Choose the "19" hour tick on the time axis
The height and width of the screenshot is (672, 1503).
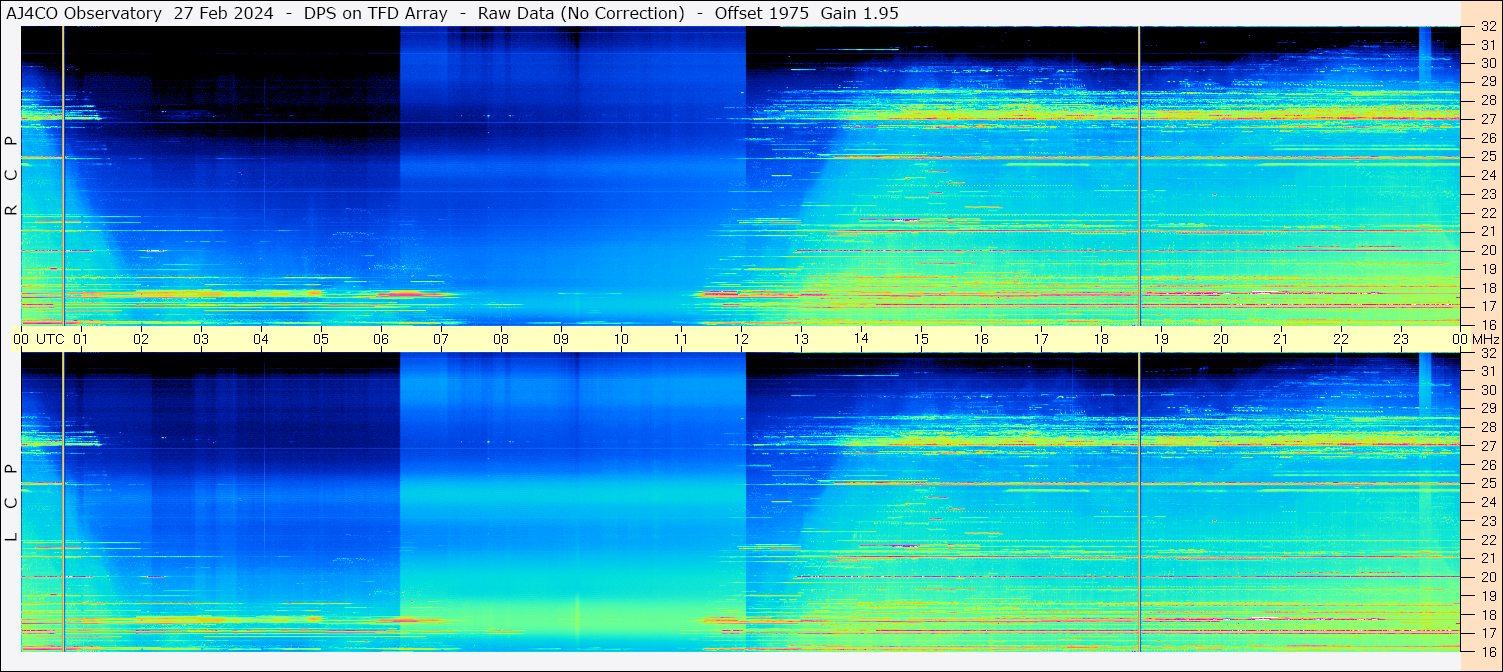tap(1161, 339)
